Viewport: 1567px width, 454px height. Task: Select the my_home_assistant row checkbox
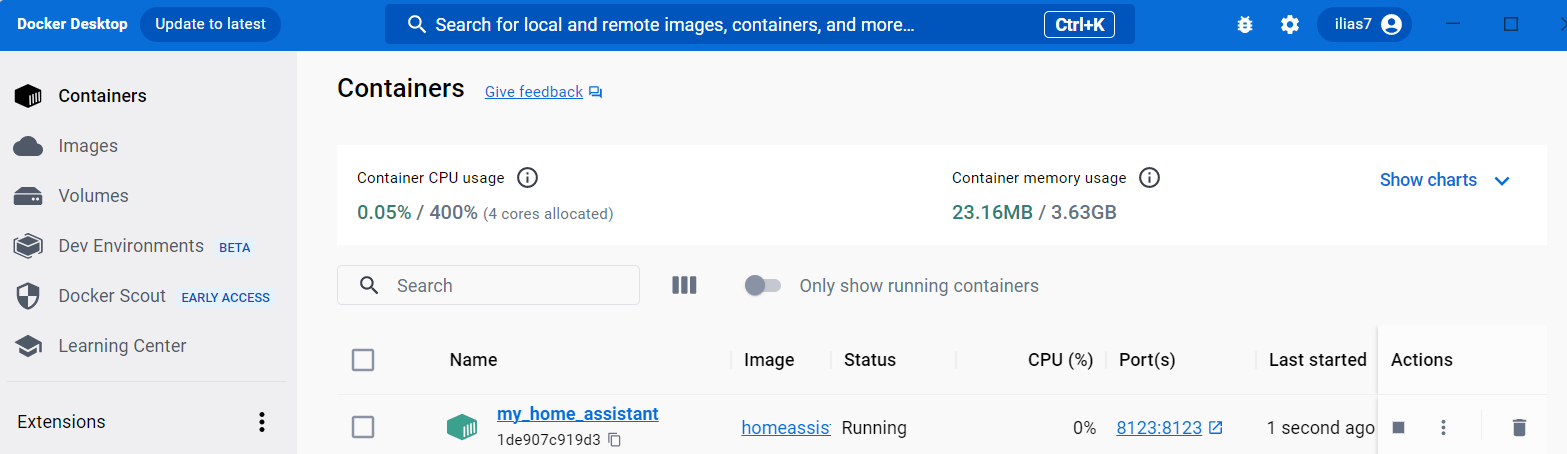pyautogui.click(x=363, y=428)
